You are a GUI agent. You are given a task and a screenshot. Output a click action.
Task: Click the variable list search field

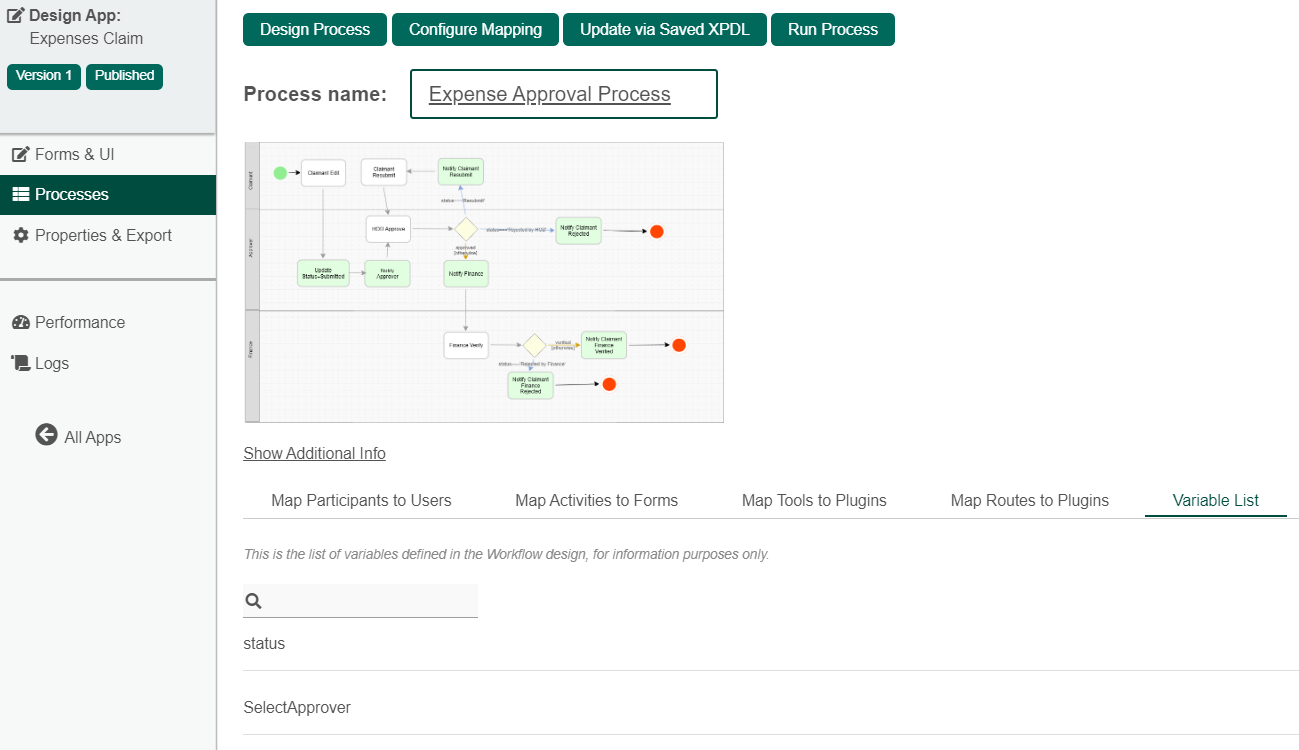[370, 601]
